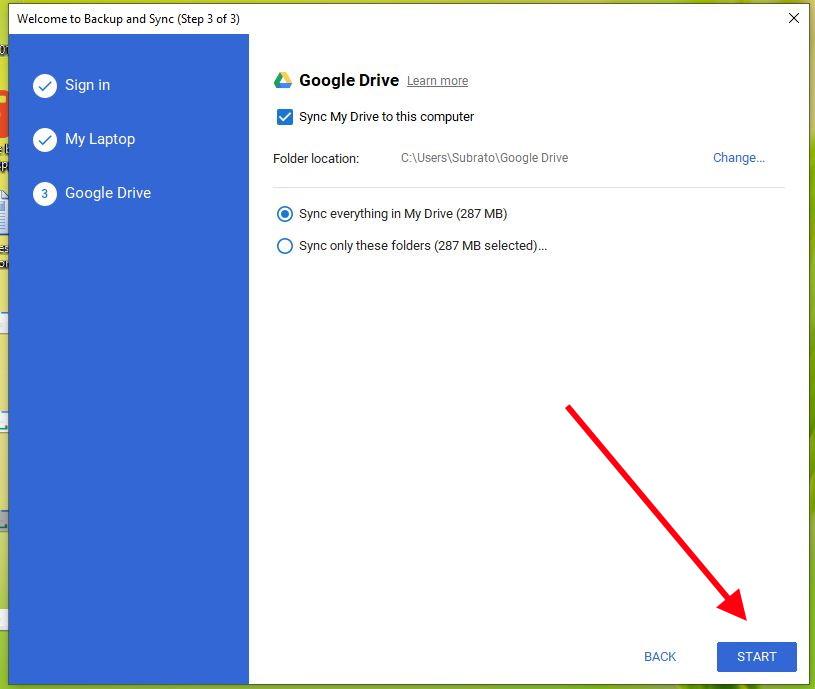Select Sync only these folders radio
Screen dimensions: 815x689
point(285,246)
